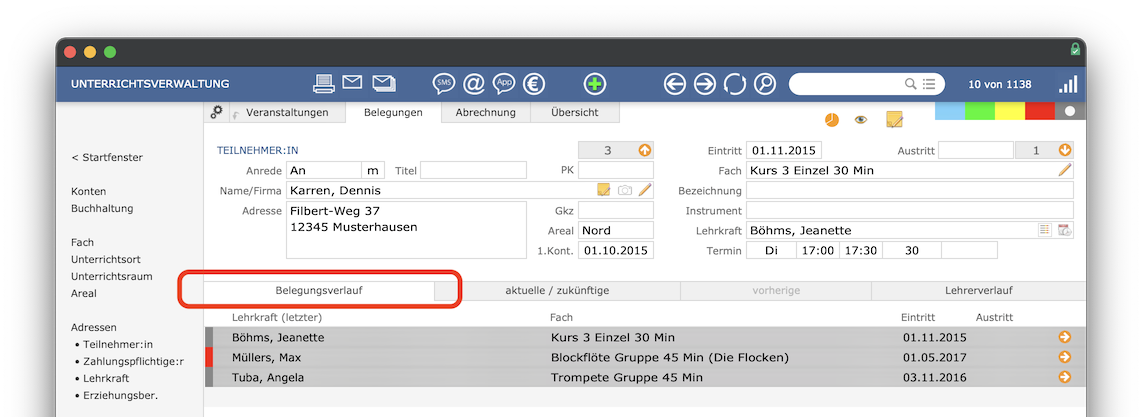
Task: Open Lehrkraft under Adressen in sidebar
Action: coord(106,378)
